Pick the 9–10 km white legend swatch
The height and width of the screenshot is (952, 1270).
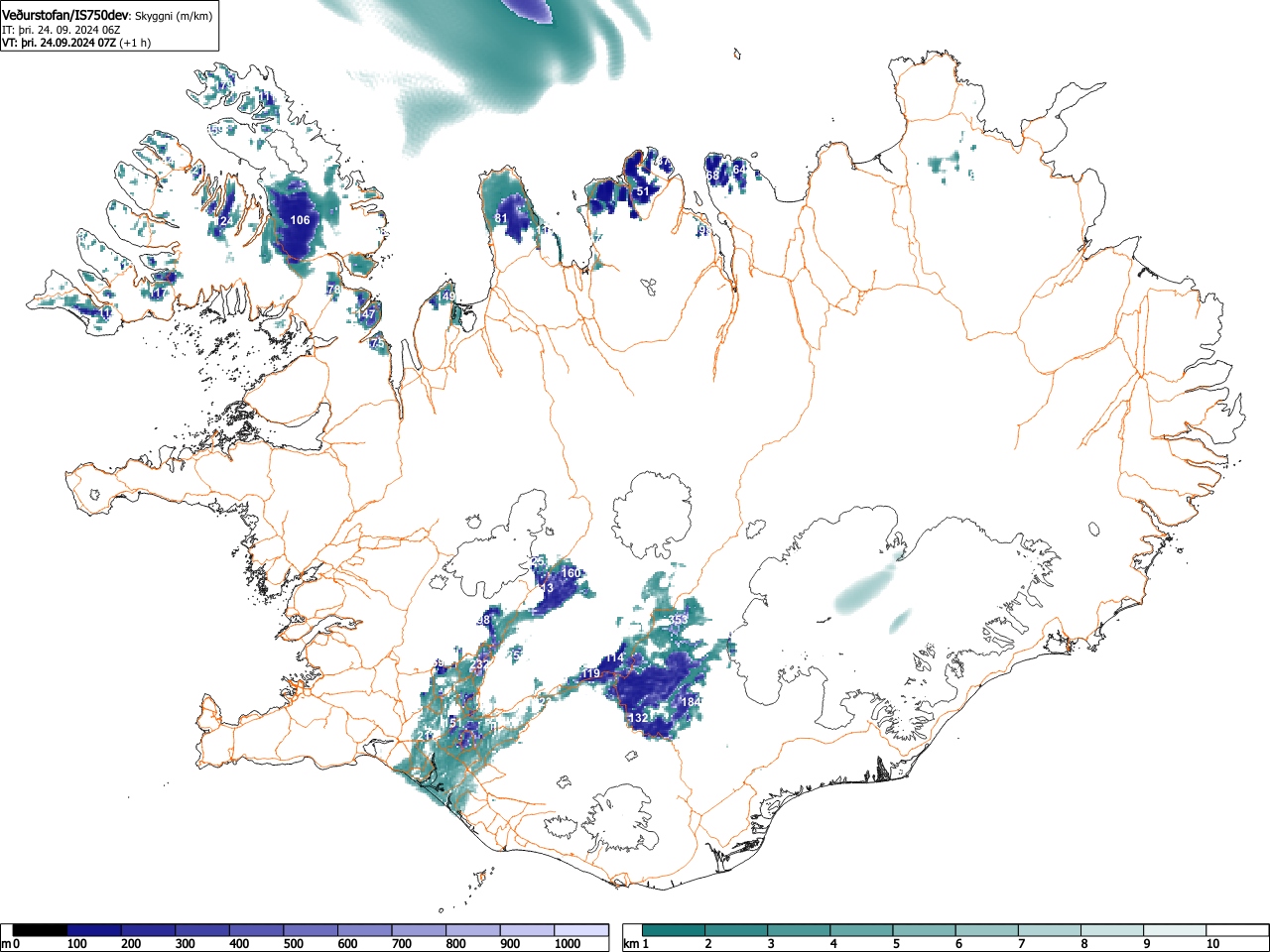coord(1176,930)
